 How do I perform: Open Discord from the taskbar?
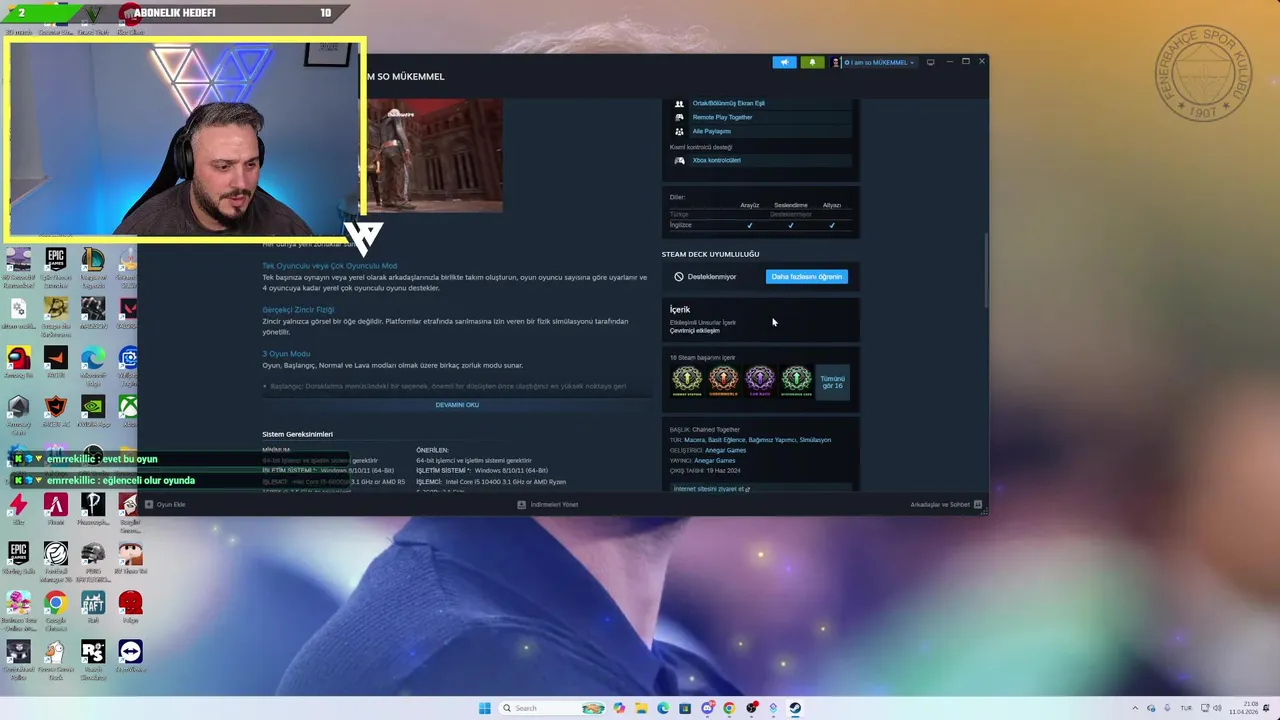[x=707, y=708]
